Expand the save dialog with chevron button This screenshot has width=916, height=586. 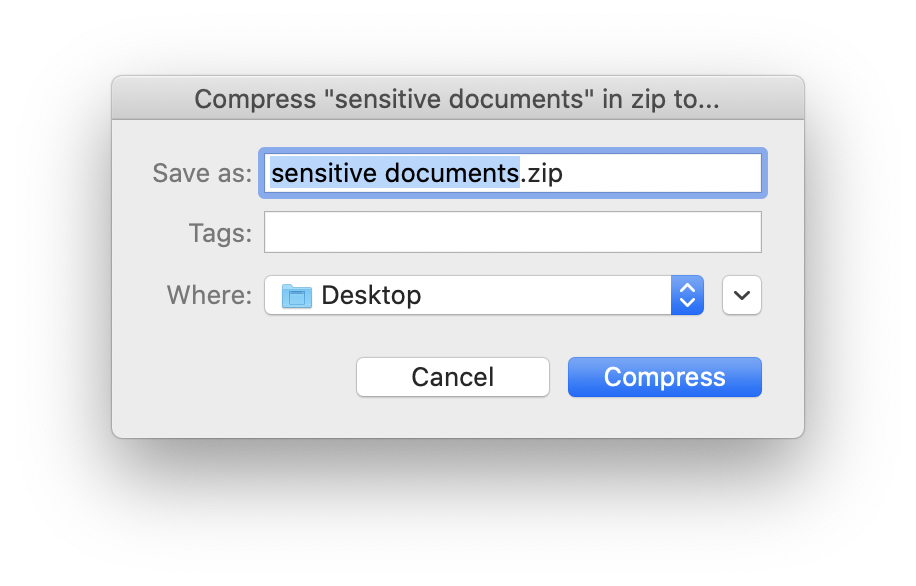pyautogui.click(x=741, y=295)
